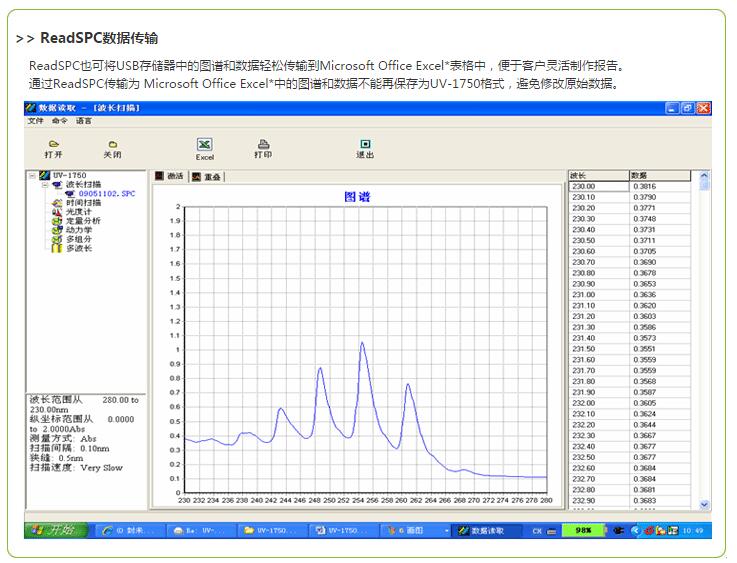The width and height of the screenshot is (737, 563).
Task: Click the UV-1750 root node icon in tree
Action: (45, 175)
